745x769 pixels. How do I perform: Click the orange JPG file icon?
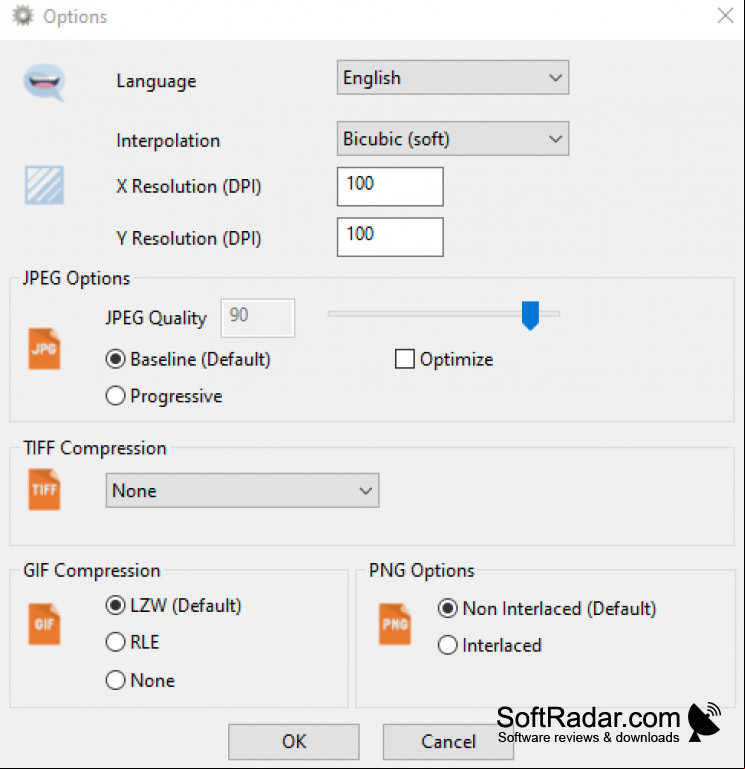coord(44,349)
